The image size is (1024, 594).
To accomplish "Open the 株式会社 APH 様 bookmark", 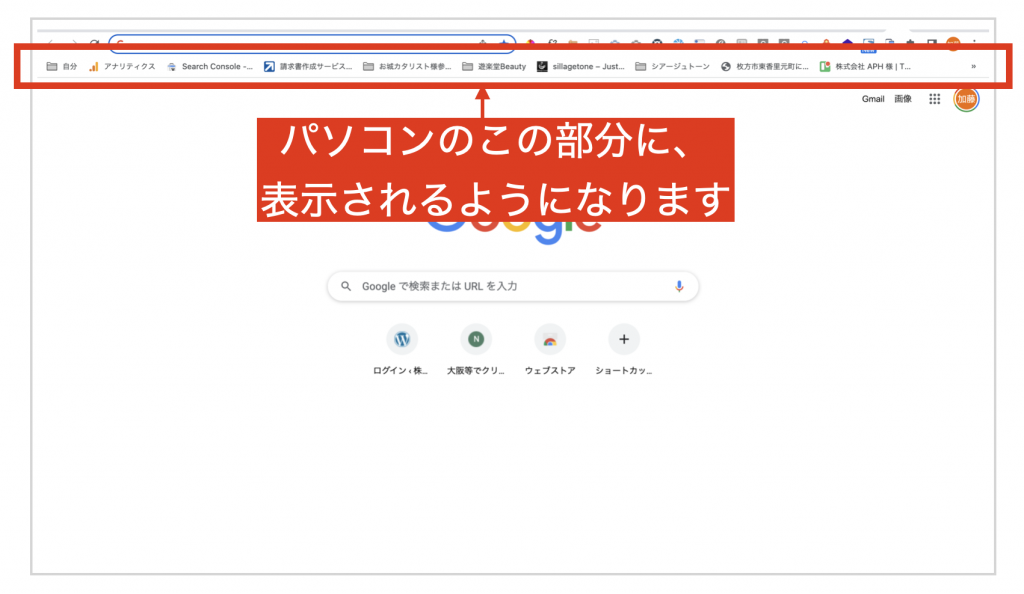I will tap(865, 67).
